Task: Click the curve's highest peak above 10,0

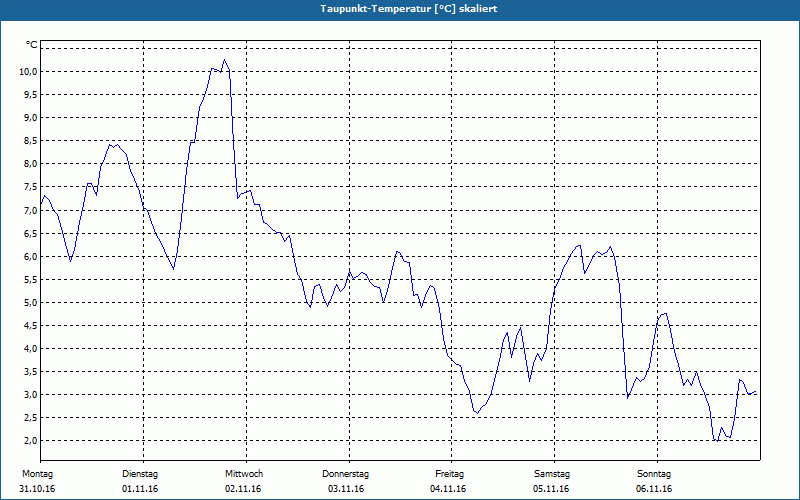Action: click(224, 60)
